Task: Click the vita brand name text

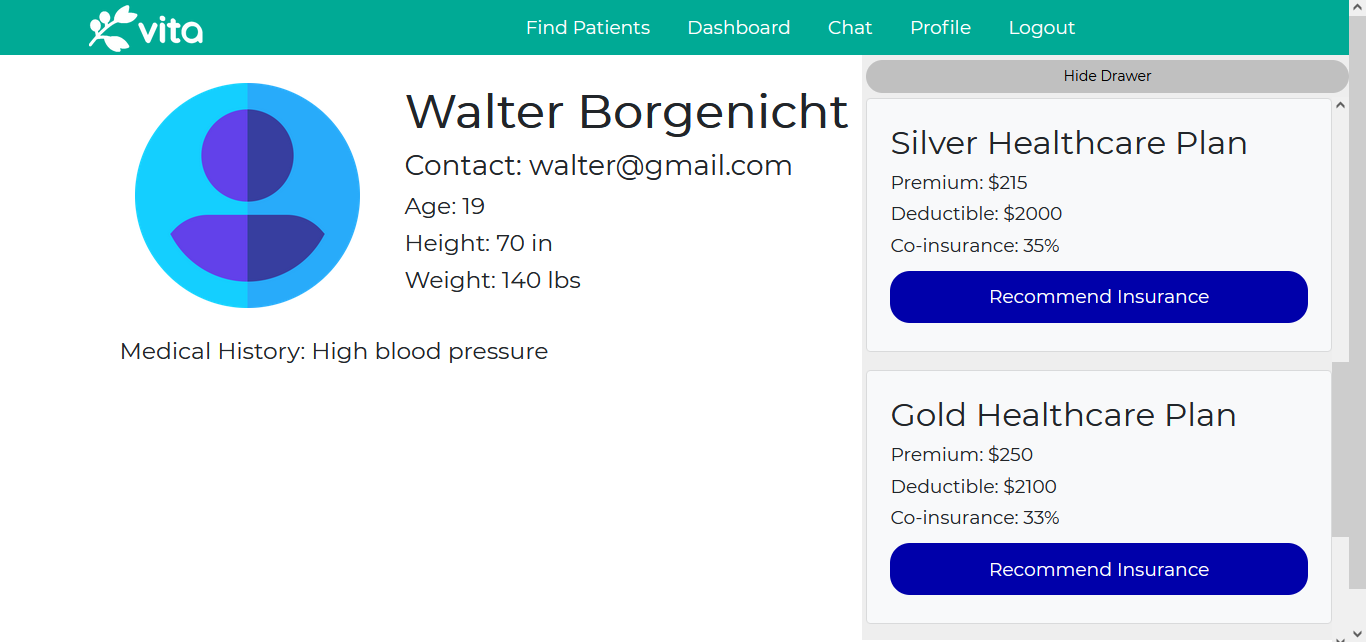Action: [170, 32]
